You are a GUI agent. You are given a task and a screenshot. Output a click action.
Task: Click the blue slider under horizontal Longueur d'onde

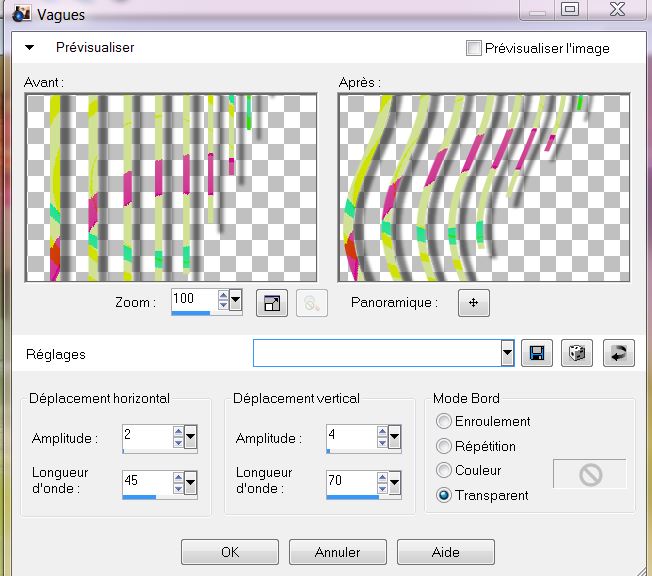point(139,497)
